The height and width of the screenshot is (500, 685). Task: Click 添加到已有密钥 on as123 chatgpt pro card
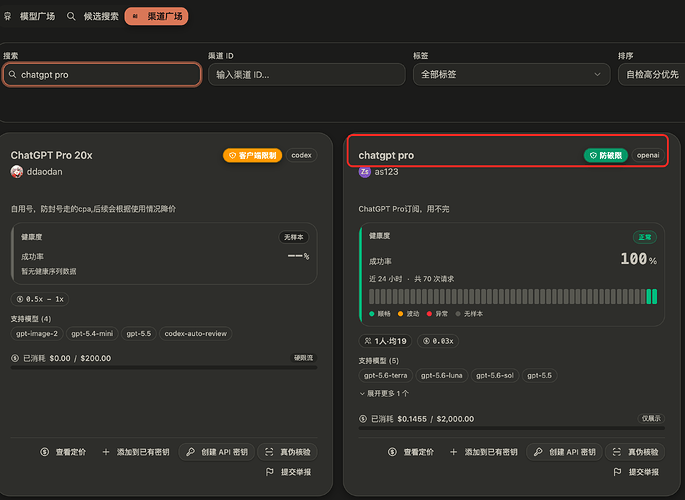click(484, 452)
